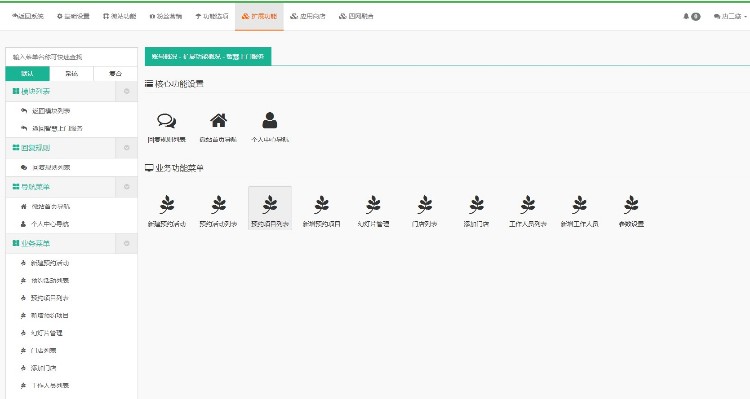The height and width of the screenshot is (399, 750).
Task: Select 添加门店 in the sidebar menu
Action: [x=44, y=368]
